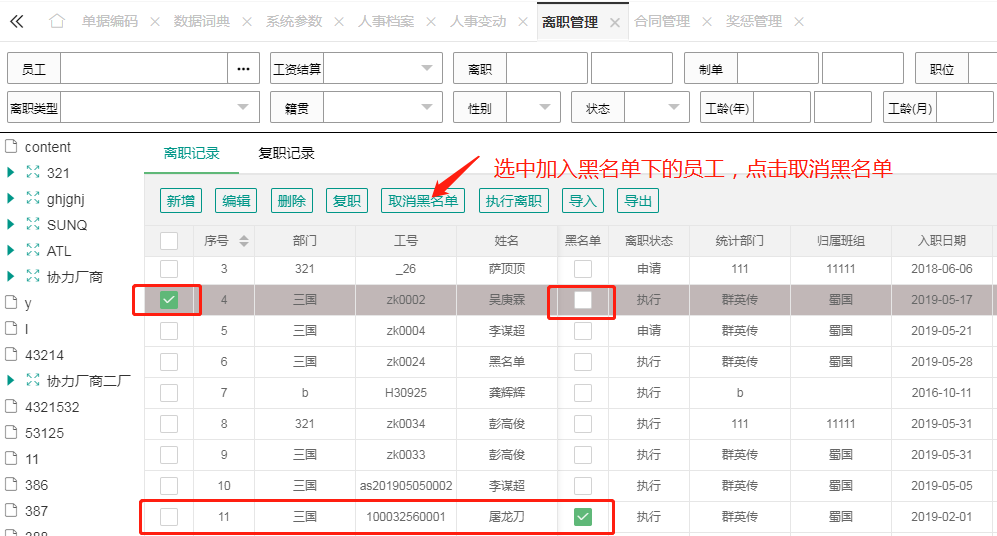Image resolution: width=997 pixels, height=536 pixels.
Task: Uncheck the selected checkbox for row 4
Action: (169, 300)
